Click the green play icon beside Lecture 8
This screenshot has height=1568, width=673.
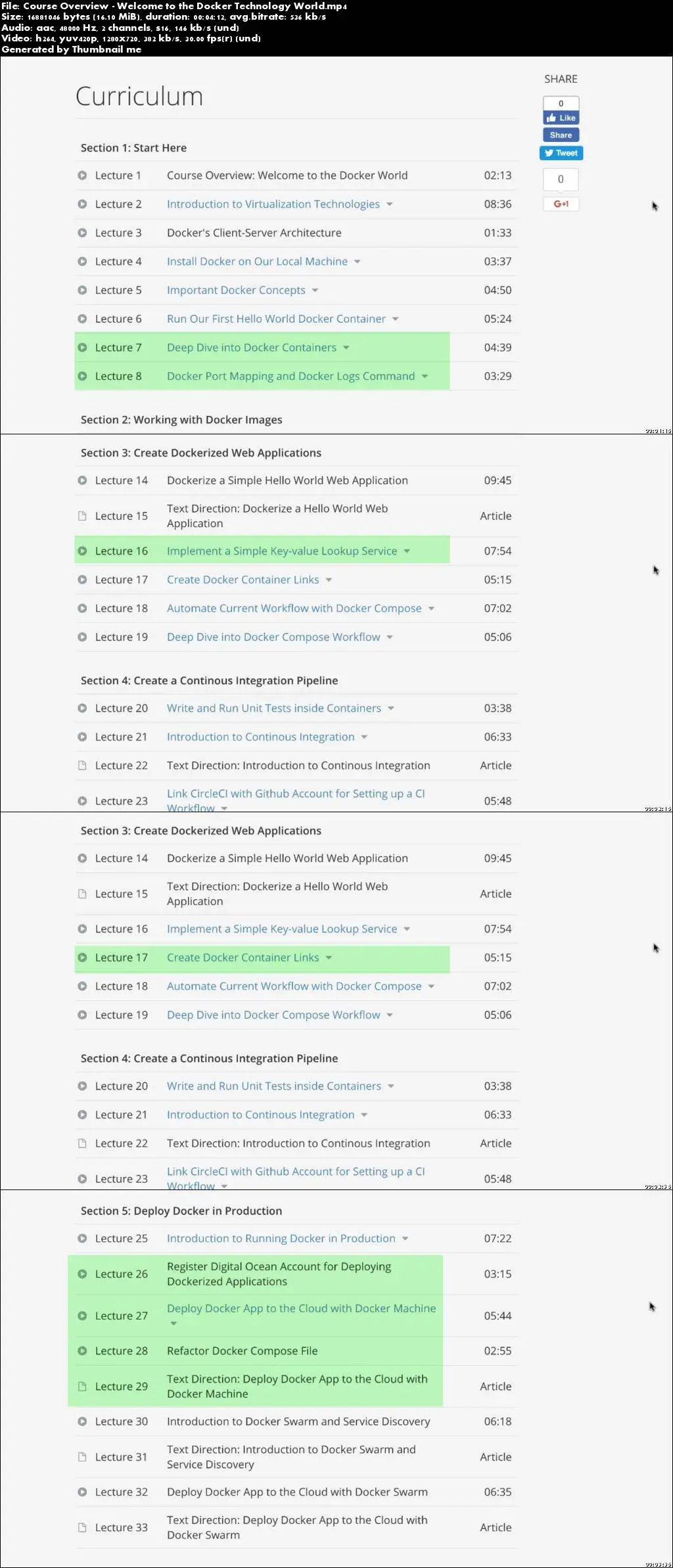point(82,376)
